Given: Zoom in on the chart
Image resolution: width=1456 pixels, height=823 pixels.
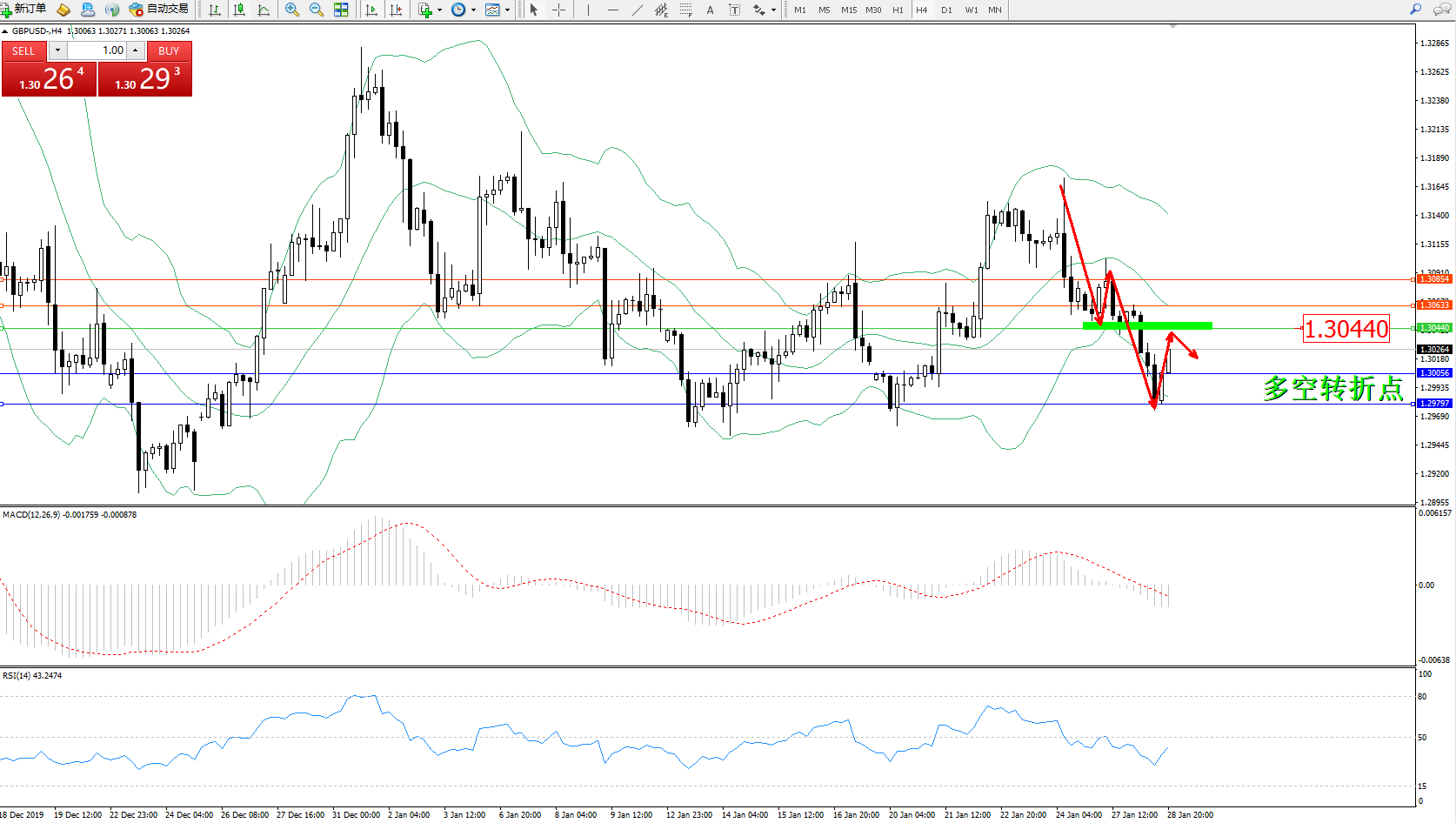Looking at the screenshot, I should click(292, 10).
